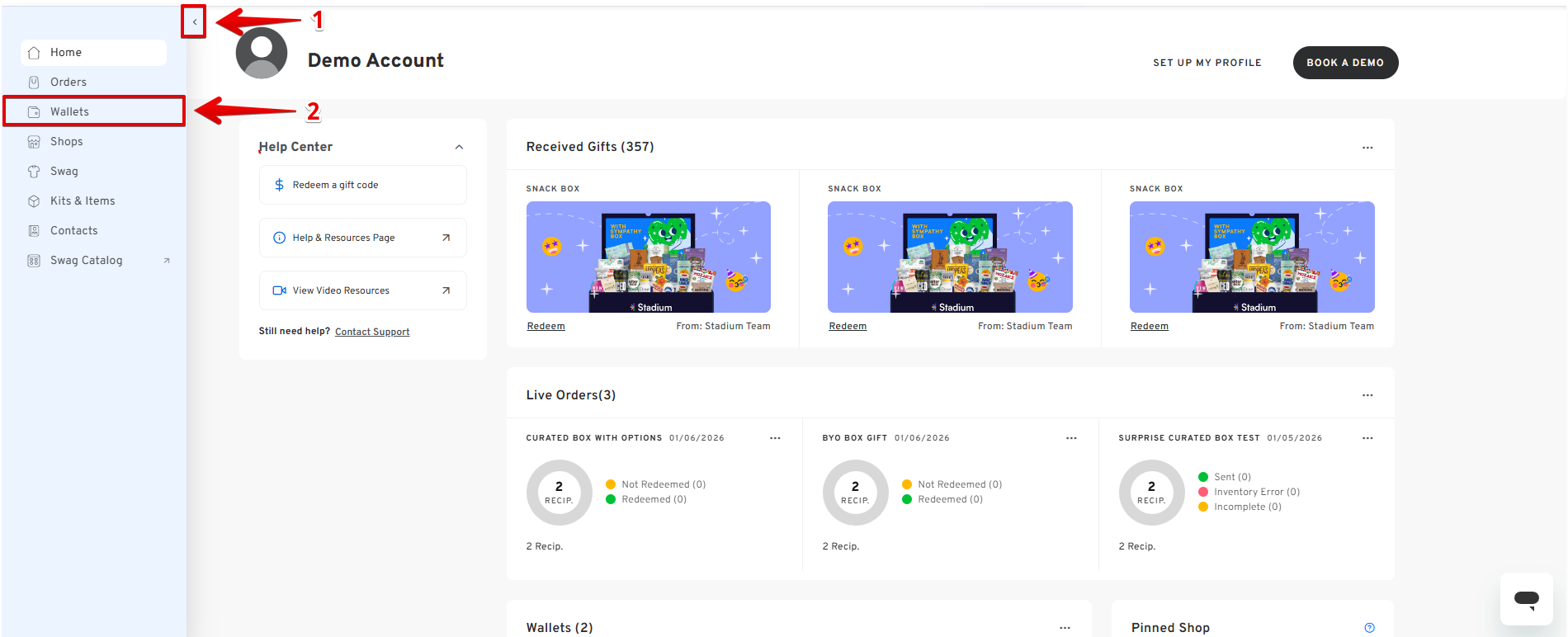Open the chat support widget
Image resolution: width=1568 pixels, height=637 pixels.
(x=1526, y=599)
